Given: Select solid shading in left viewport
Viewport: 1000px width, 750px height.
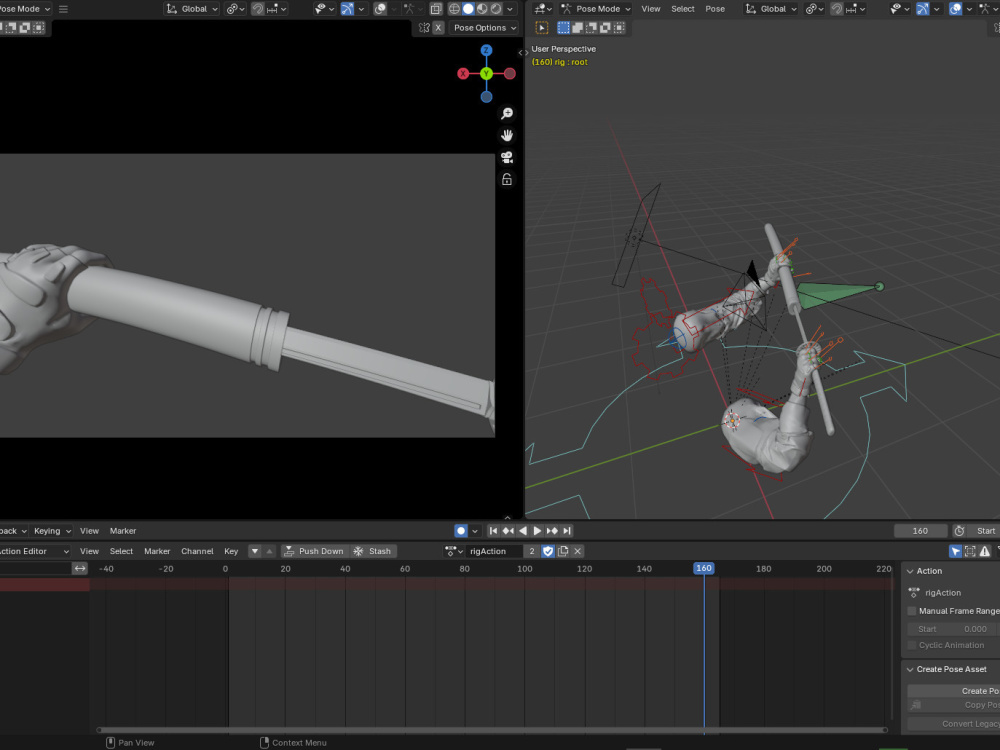Looking at the screenshot, I should click(x=468, y=9).
